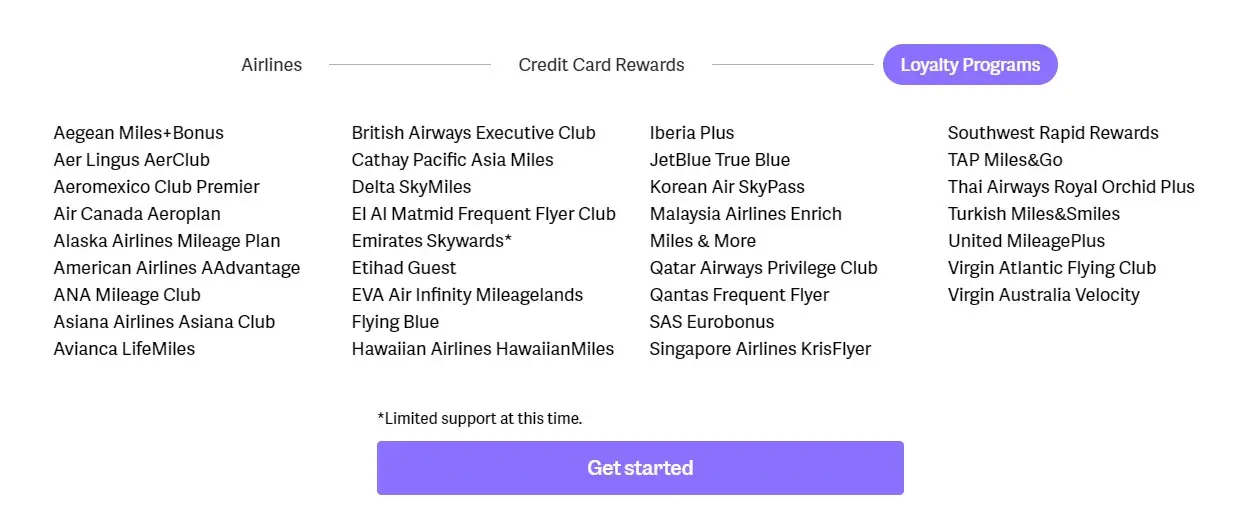This screenshot has width=1257, height=511.
Task: Click Iberia Plus entry
Action: [691, 133]
